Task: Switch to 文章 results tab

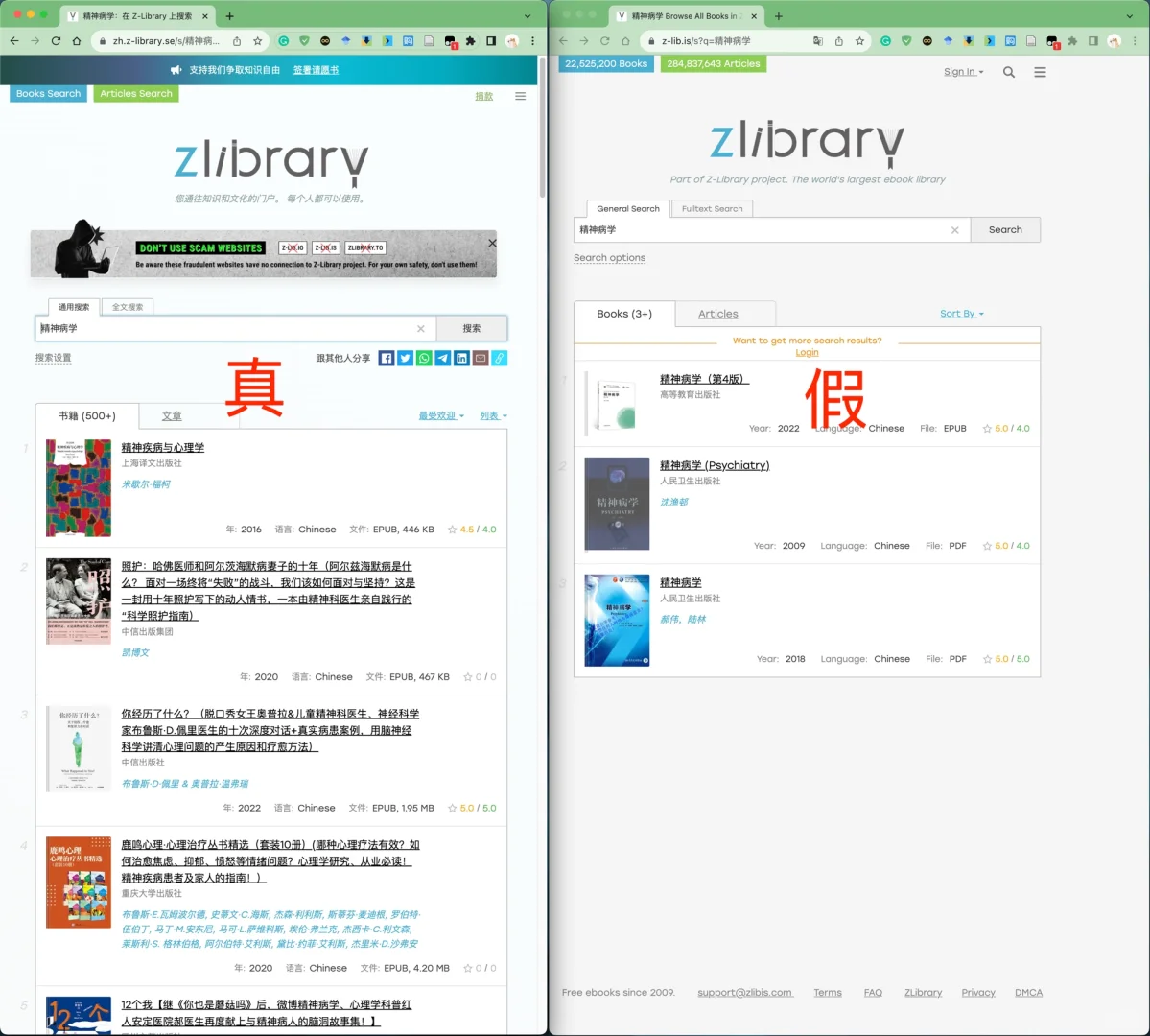Action: pos(172,416)
